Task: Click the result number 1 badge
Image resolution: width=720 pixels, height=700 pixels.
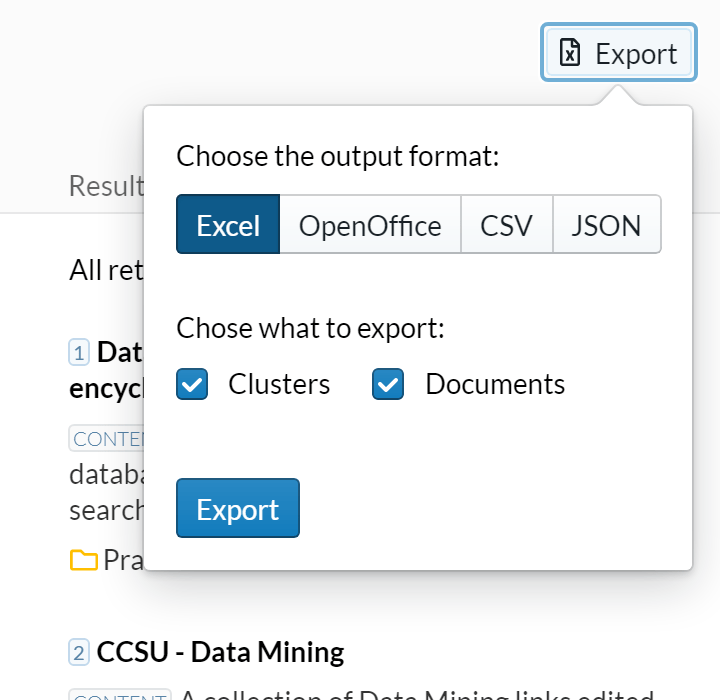Action: click(79, 353)
